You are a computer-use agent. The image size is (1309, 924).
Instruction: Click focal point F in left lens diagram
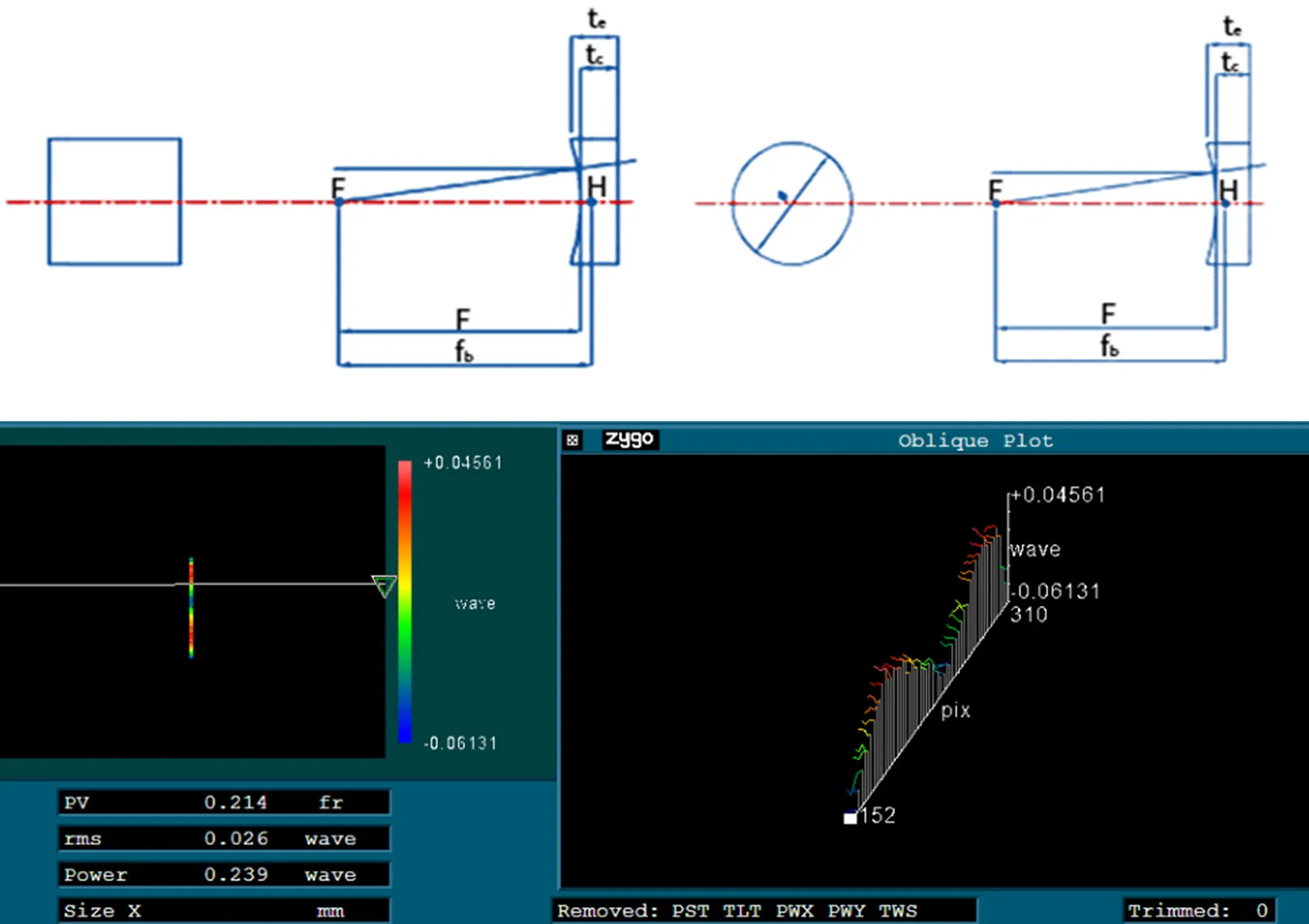coord(339,201)
